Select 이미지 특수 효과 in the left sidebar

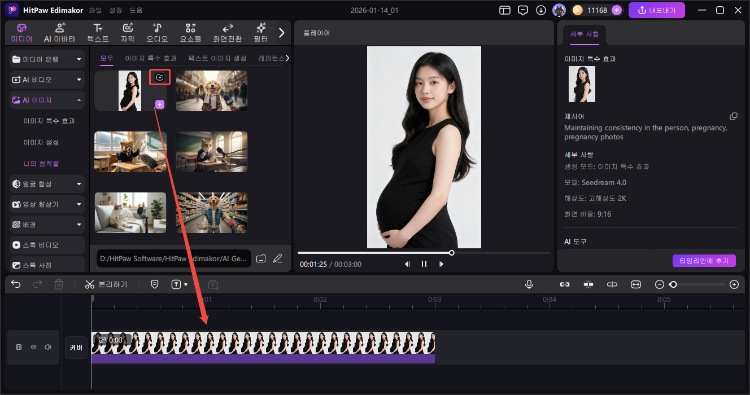tap(49, 121)
